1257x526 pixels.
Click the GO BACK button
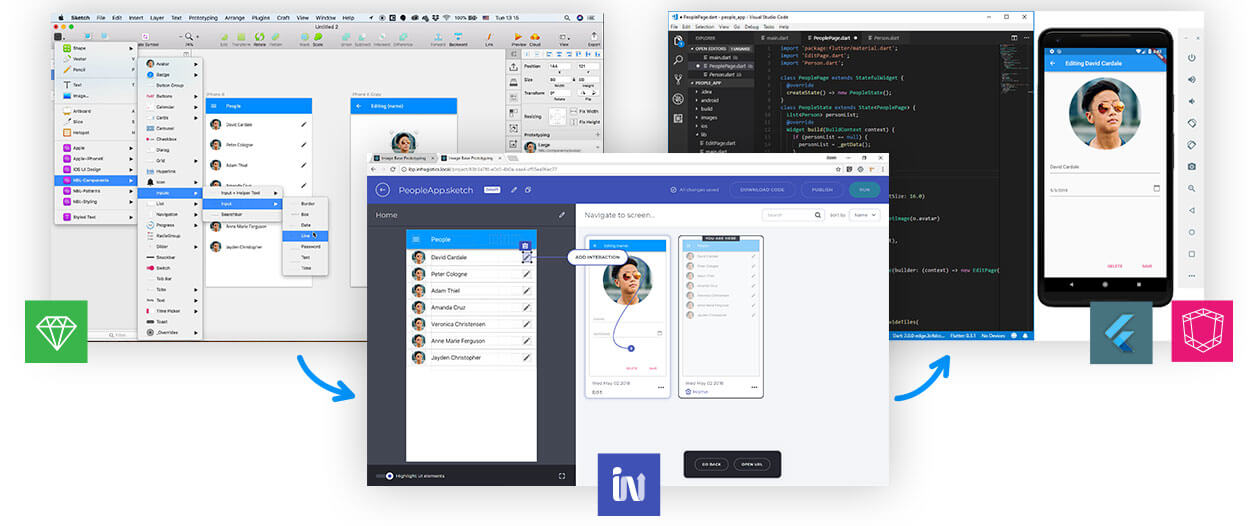(x=711, y=464)
